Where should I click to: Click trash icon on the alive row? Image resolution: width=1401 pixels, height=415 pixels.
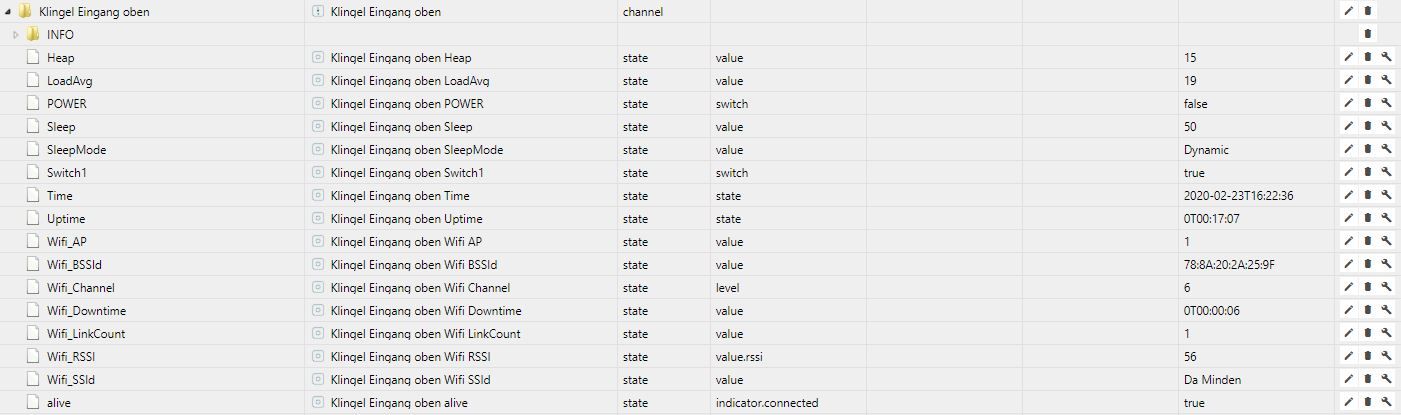(x=1368, y=402)
